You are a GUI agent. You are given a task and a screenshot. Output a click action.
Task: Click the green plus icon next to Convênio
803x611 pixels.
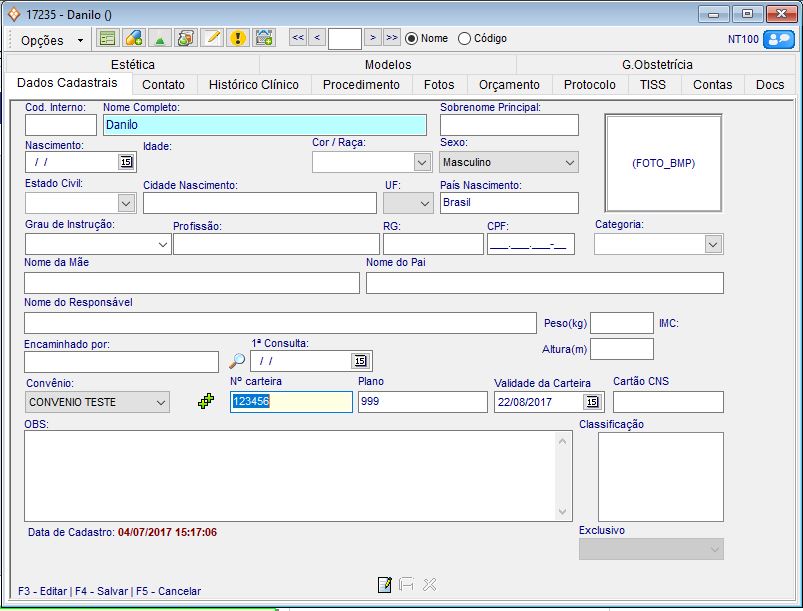click(206, 402)
